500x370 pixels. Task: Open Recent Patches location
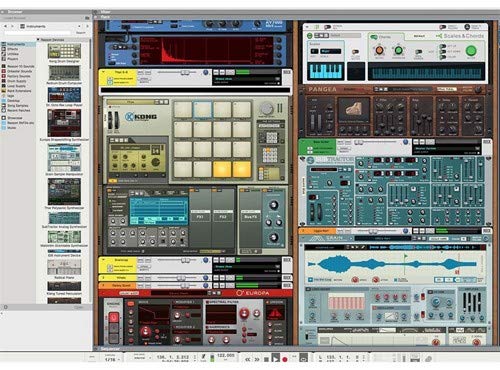click(x=19, y=110)
